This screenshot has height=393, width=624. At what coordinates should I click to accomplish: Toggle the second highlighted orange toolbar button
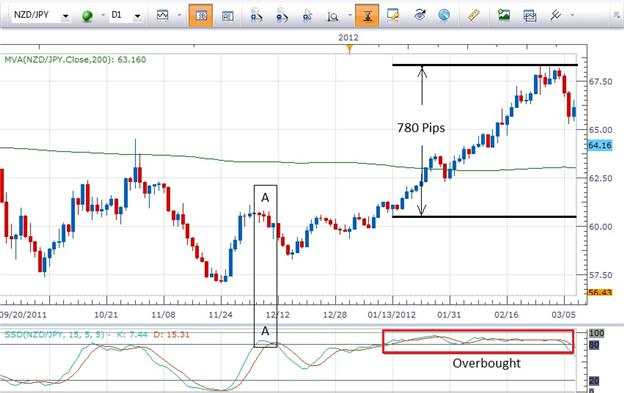click(x=367, y=16)
